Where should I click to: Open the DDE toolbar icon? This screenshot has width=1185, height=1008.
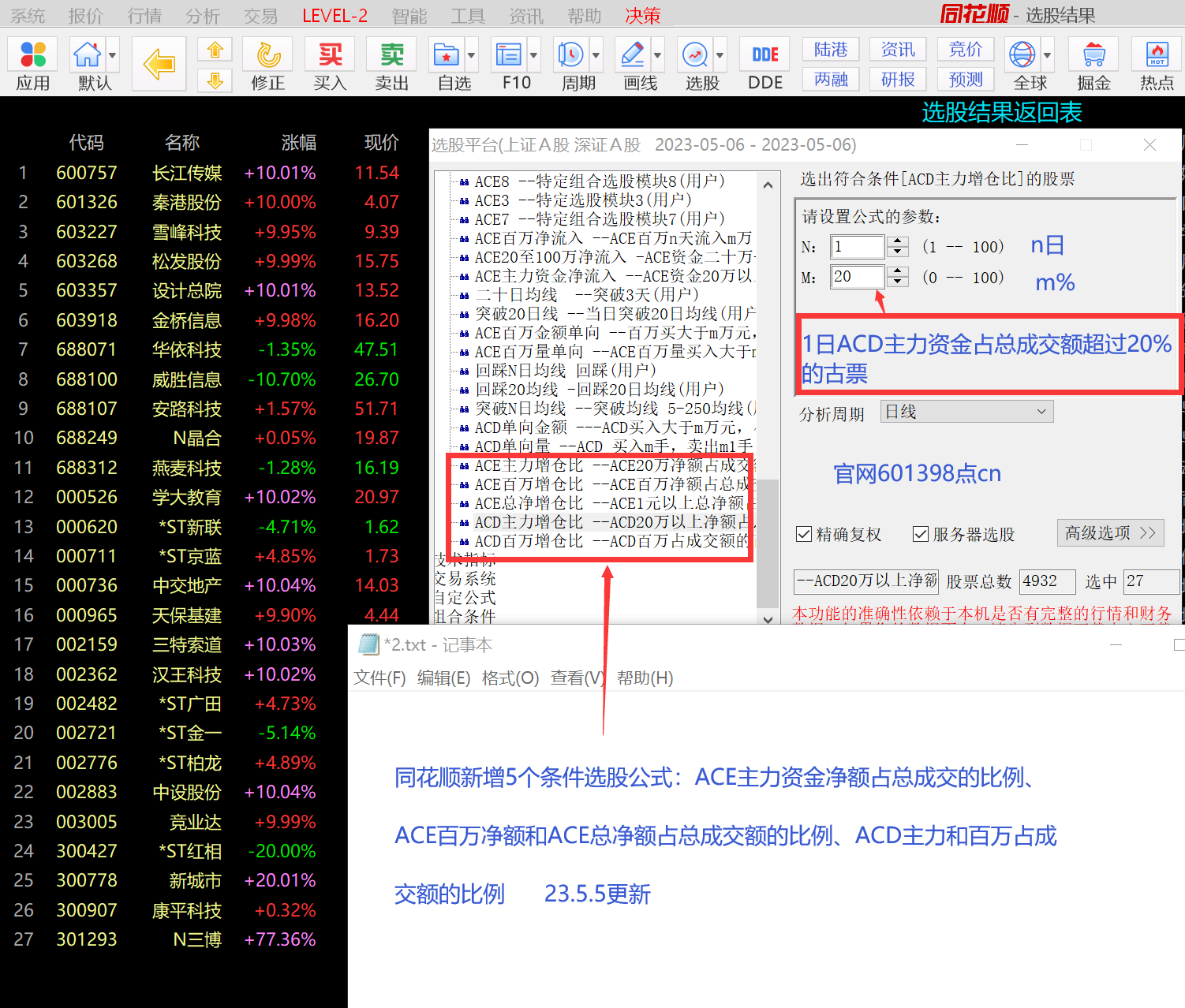[x=765, y=64]
